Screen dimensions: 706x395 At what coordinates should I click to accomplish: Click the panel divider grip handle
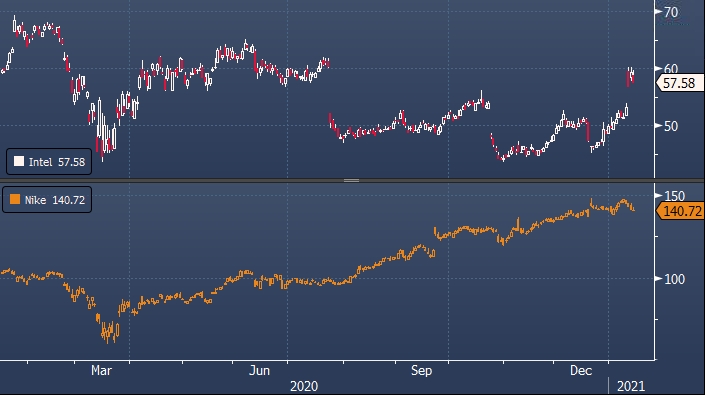[351, 180]
